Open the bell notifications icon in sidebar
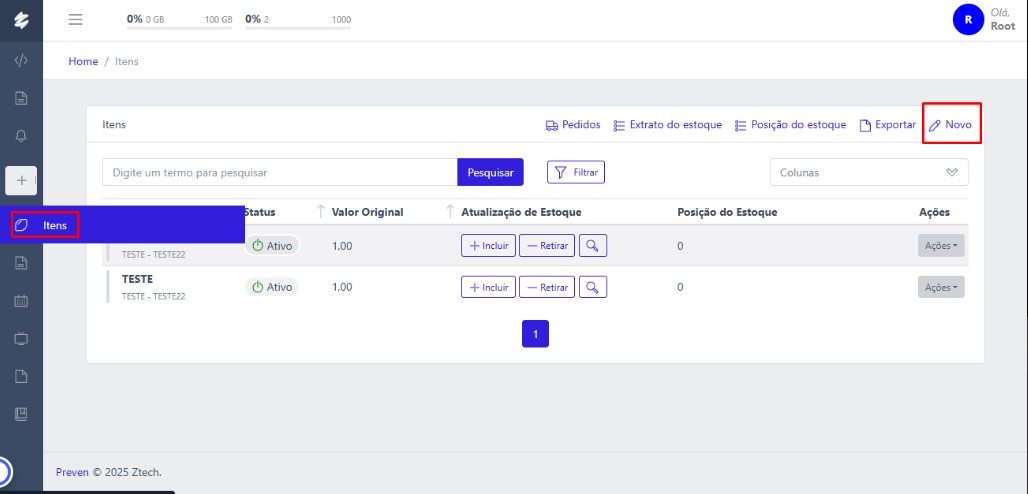 (21, 135)
